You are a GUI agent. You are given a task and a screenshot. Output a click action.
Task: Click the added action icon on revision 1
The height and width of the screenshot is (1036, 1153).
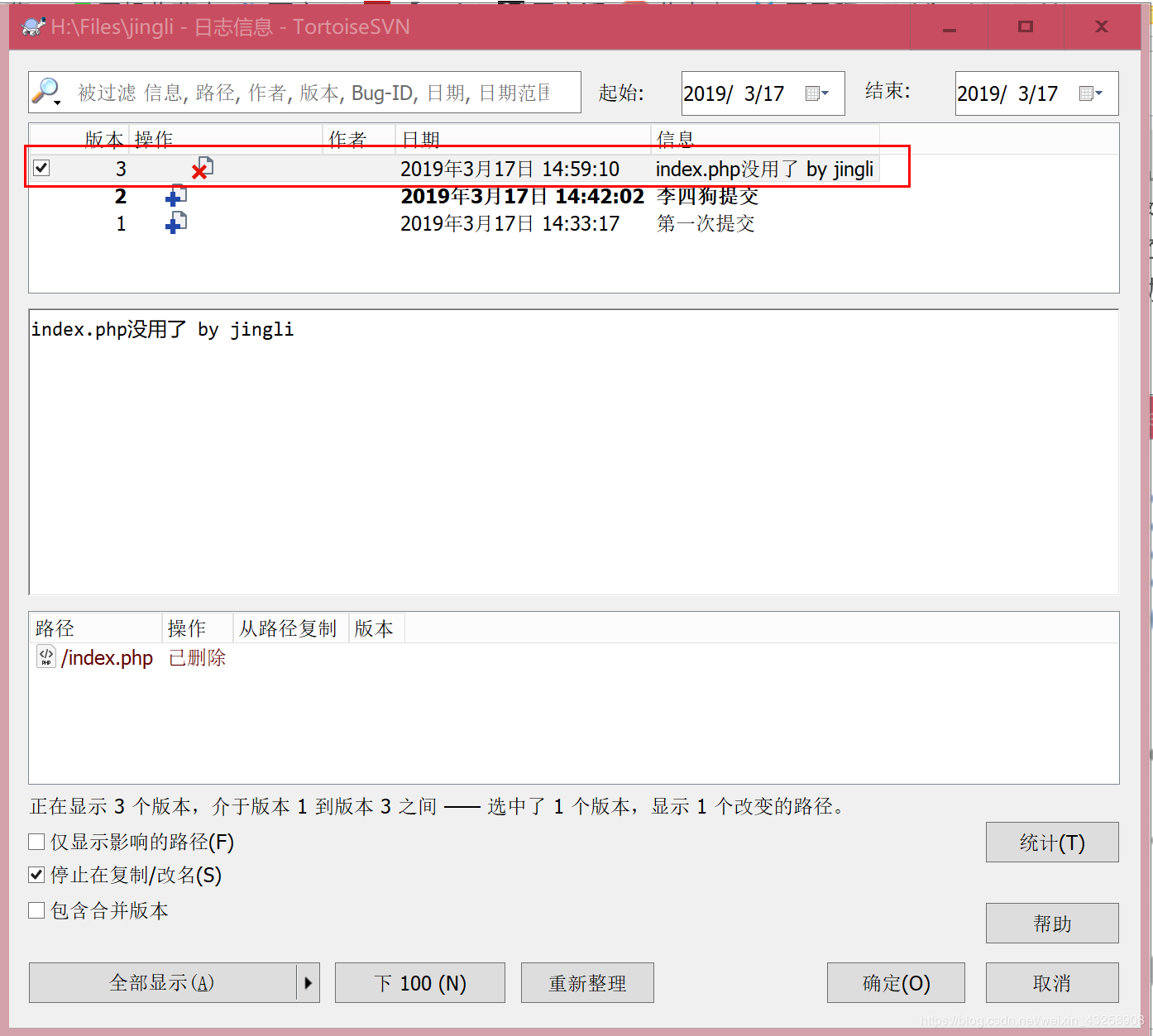point(176,223)
